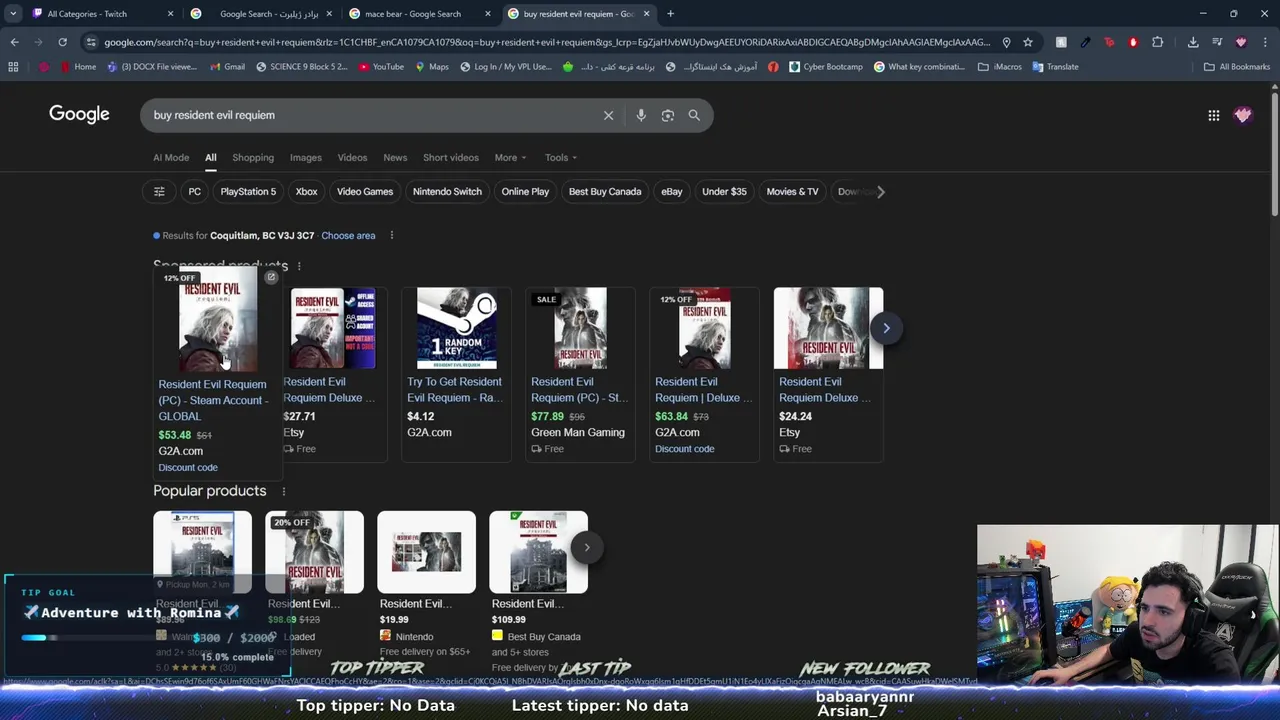Open the extensions puzzle icon
Image resolution: width=1280 pixels, height=720 pixels.
tap(1157, 42)
